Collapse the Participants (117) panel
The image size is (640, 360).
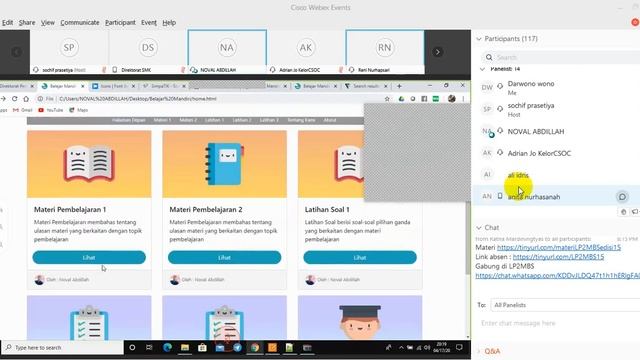479,39
